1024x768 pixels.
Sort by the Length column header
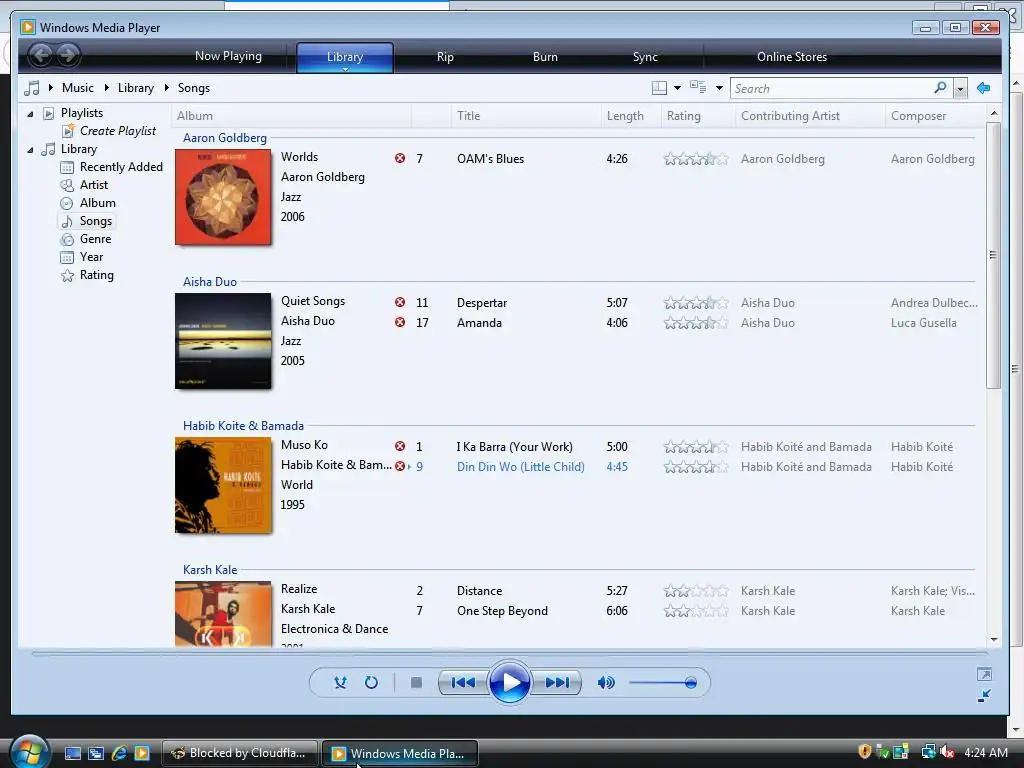pos(631,116)
